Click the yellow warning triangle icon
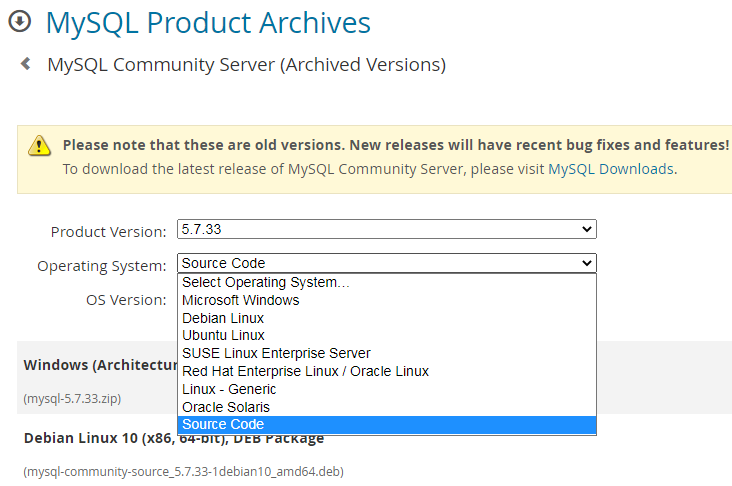 point(39,145)
